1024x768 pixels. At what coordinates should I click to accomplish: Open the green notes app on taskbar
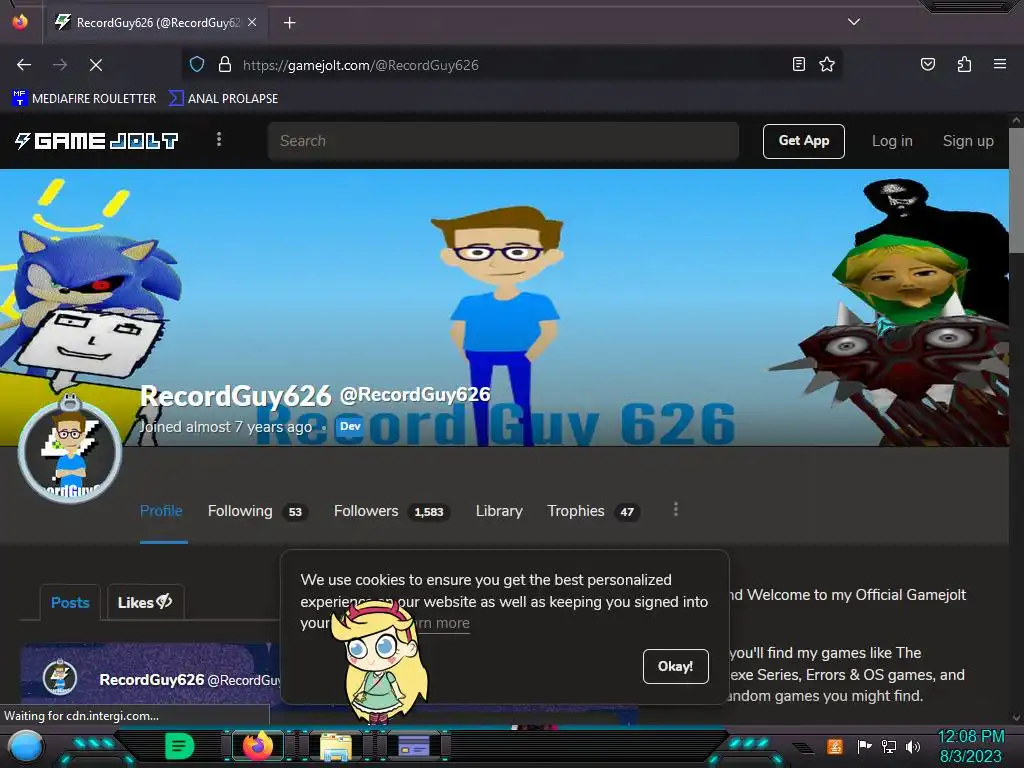click(180, 746)
